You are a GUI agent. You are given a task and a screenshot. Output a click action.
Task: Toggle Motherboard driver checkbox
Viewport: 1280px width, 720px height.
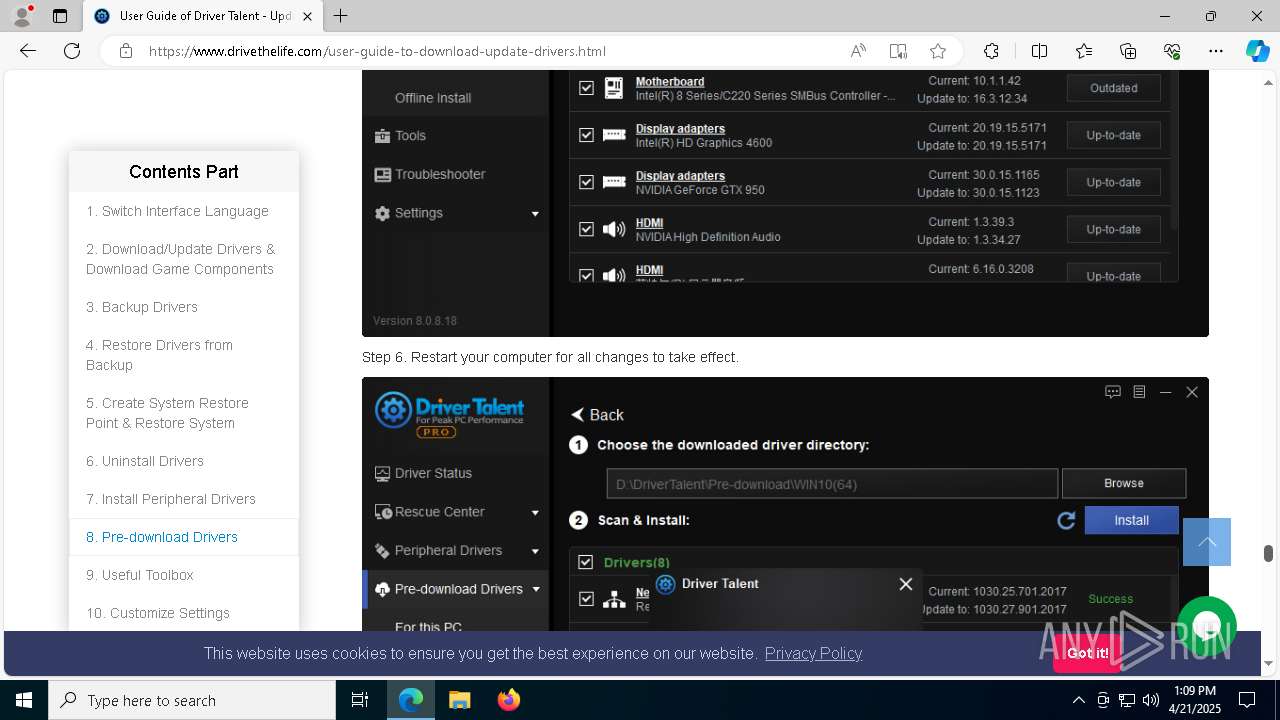pos(587,88)
